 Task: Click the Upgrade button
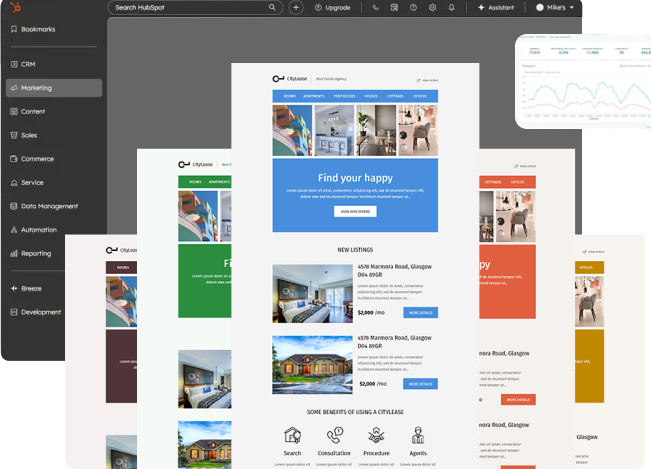point(333,7)
